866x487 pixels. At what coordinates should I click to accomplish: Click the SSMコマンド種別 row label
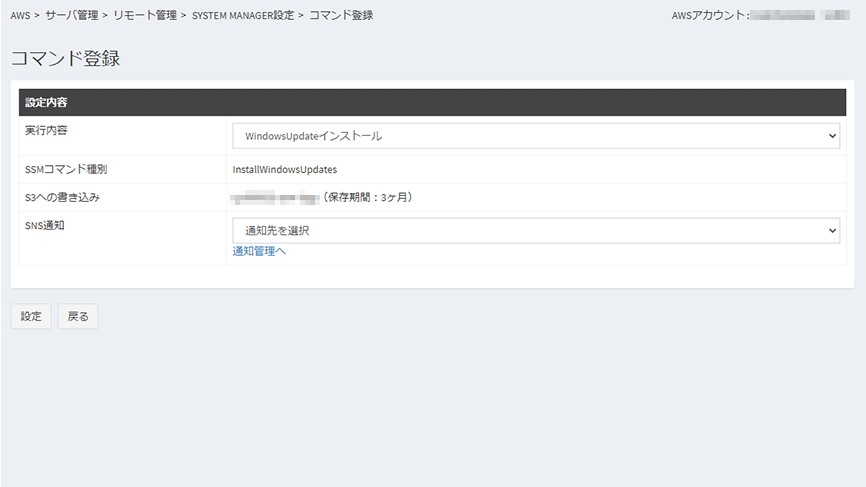(x=66, y=169)
